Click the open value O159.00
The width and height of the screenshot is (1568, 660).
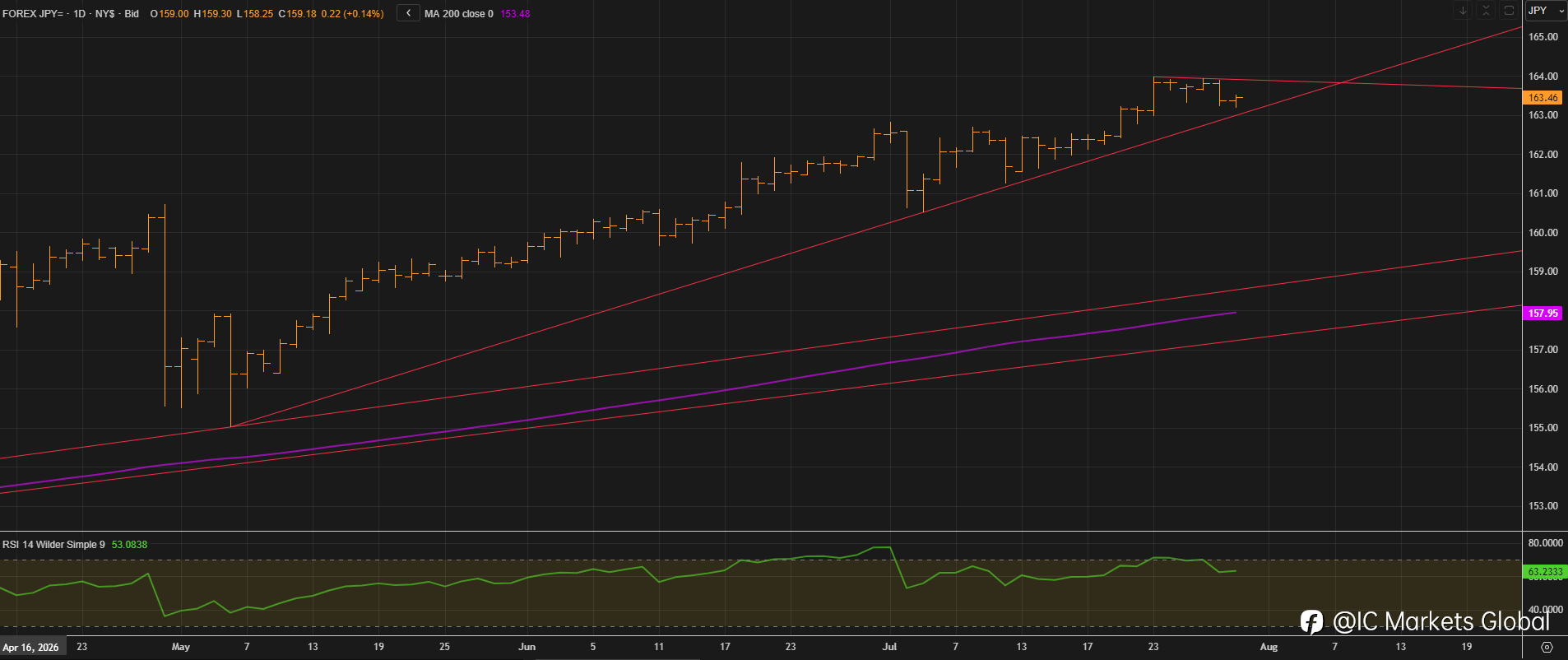coord(169,14)
